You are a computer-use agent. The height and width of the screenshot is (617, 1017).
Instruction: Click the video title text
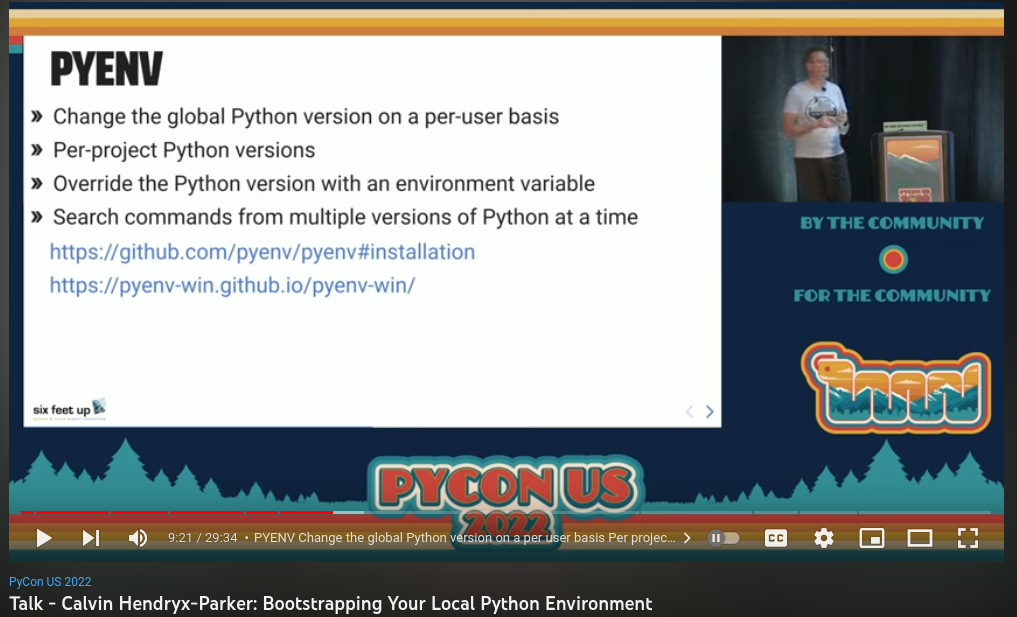330,603
